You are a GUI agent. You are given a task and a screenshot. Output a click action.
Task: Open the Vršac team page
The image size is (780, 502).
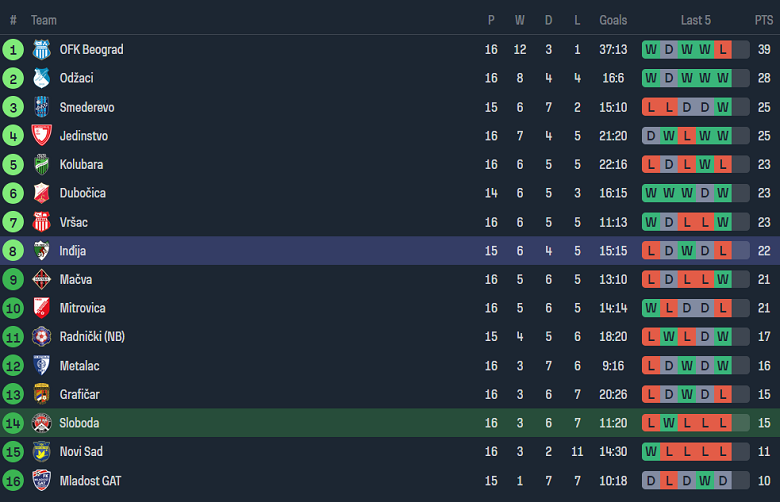click(73, 222)
